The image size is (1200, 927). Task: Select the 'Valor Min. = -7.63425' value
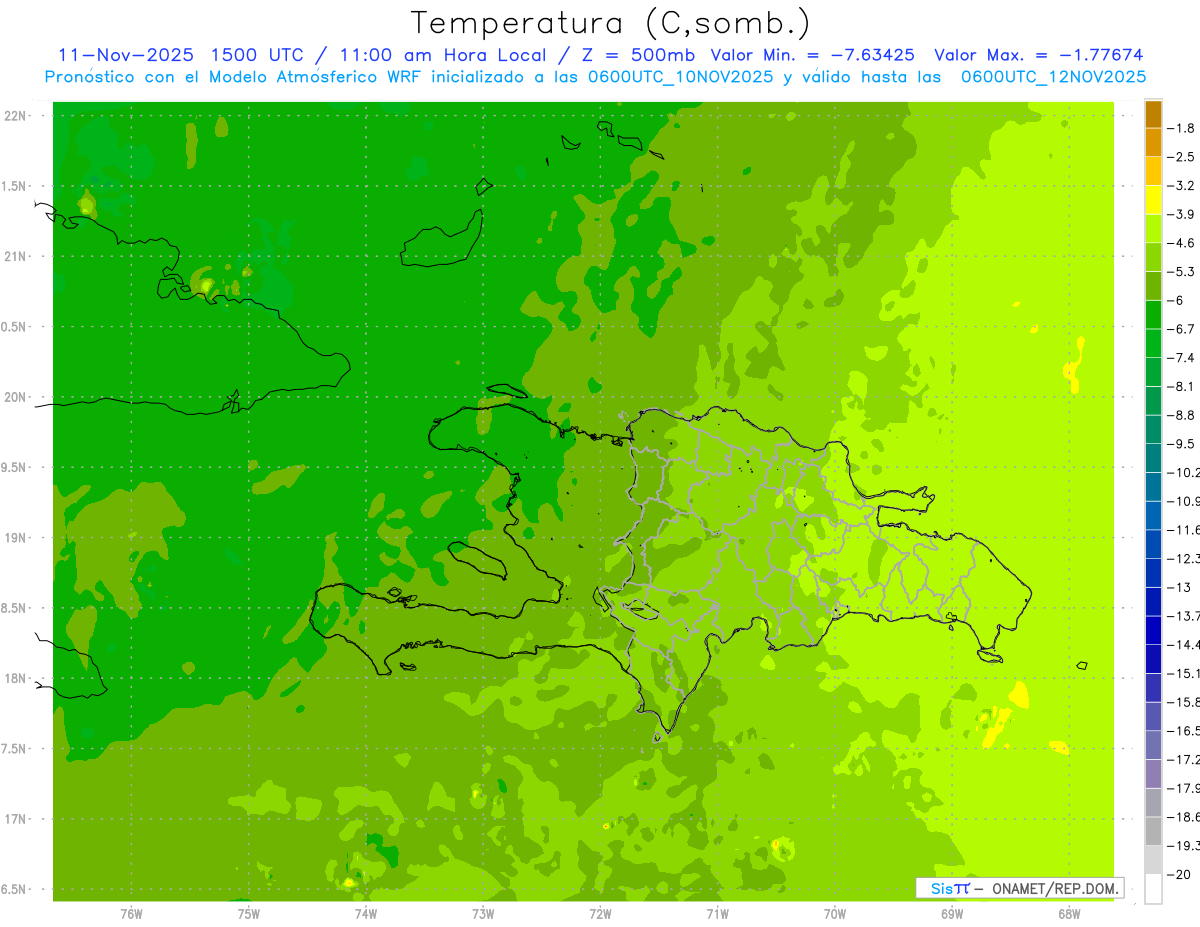coord(813,56)
